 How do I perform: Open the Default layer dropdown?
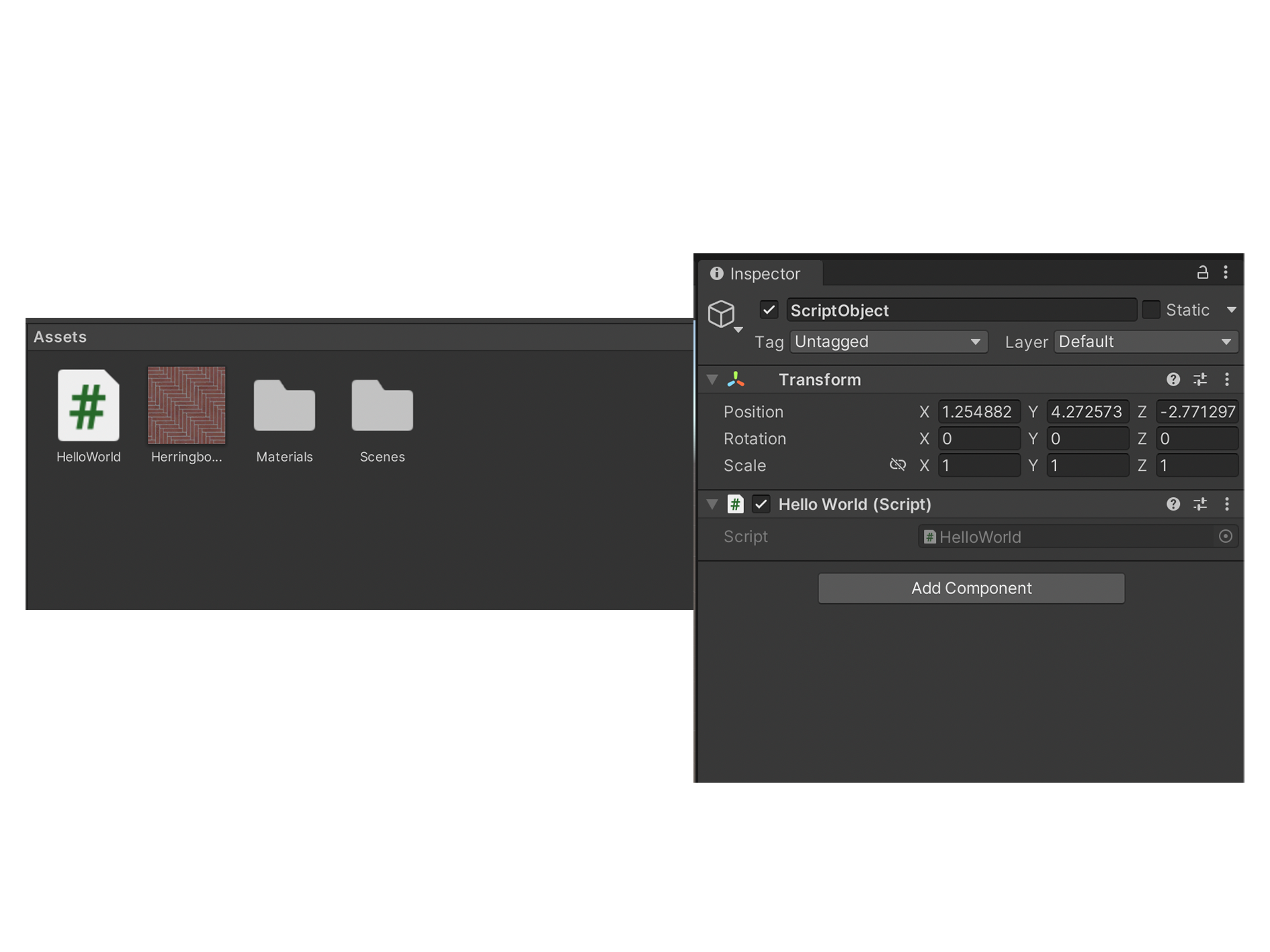coord(1146,342)
